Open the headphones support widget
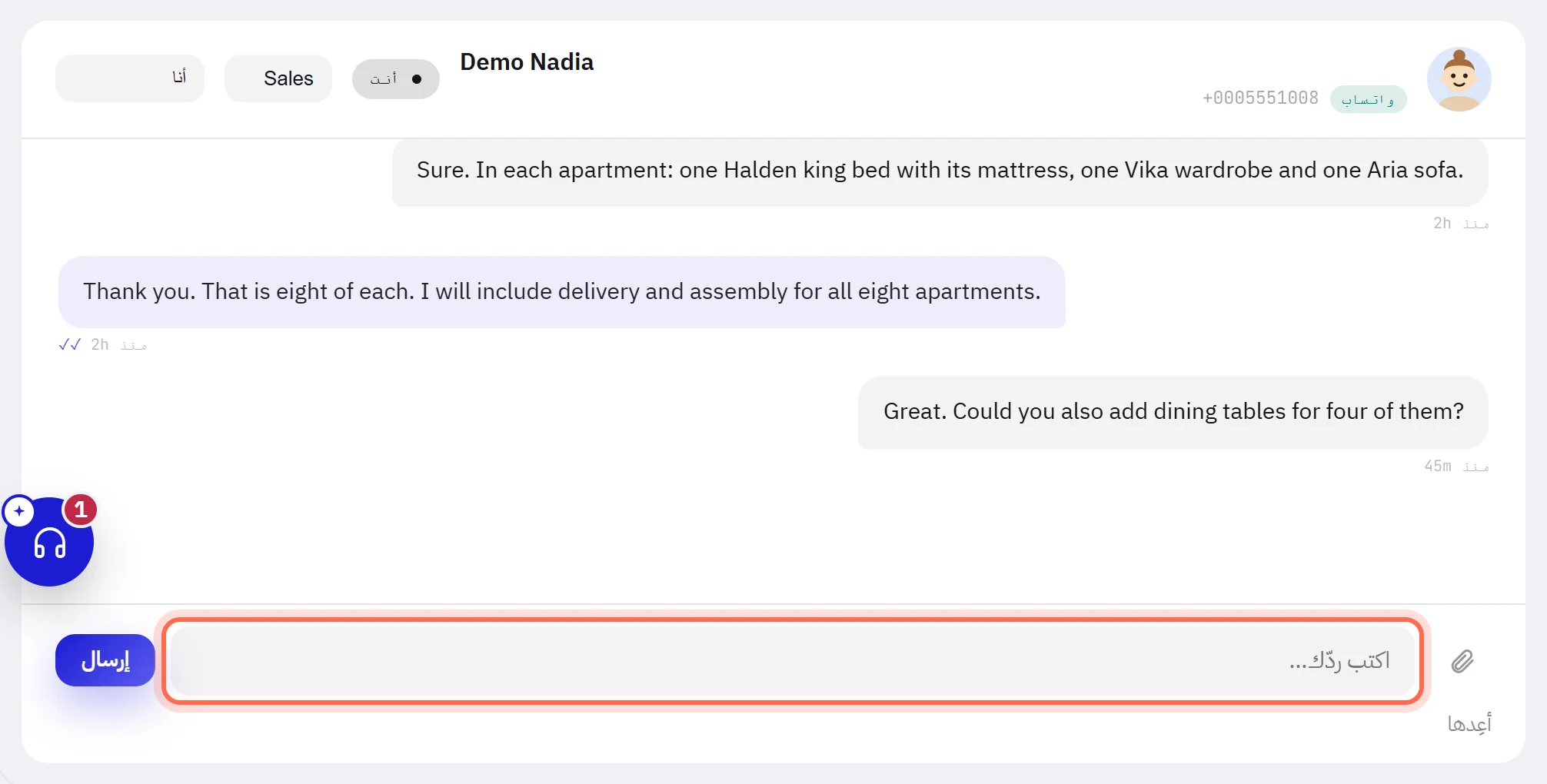Screen dimensions: 1547x784 [49, 542]
